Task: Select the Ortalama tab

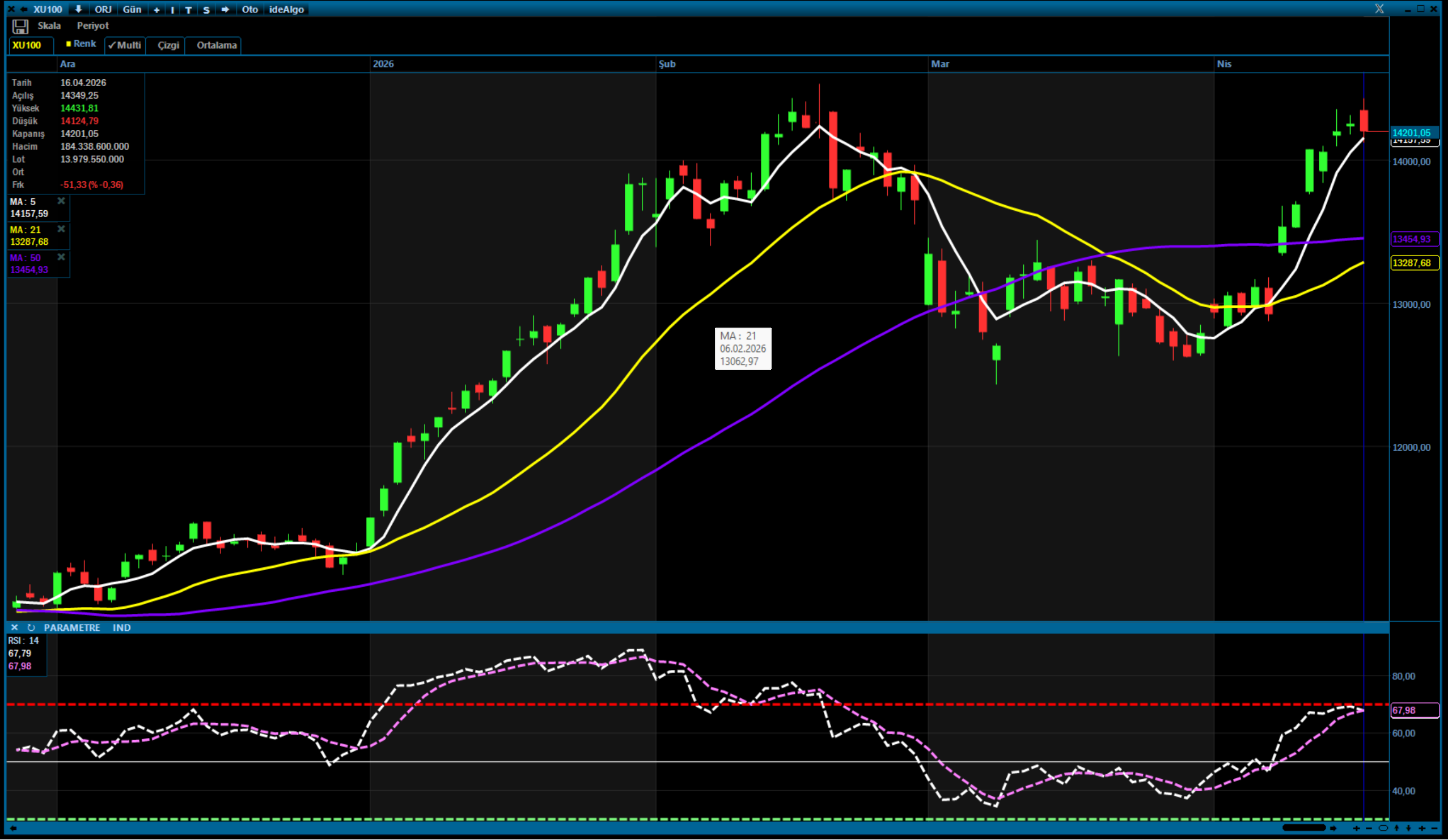Action: click(x=216, y=45)
